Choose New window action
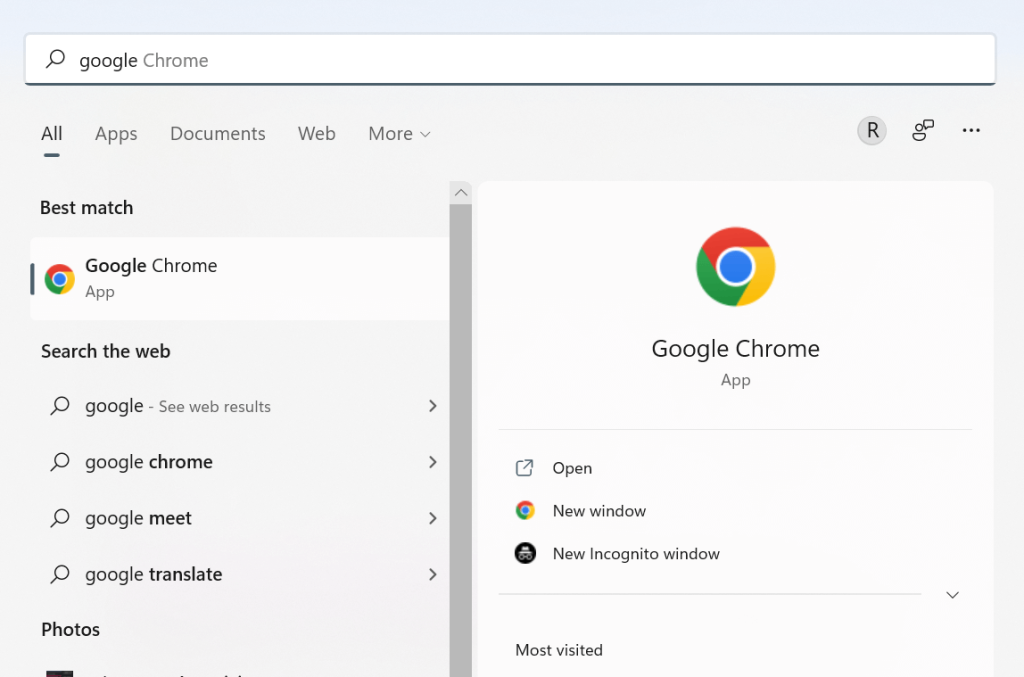 [735, 511]
